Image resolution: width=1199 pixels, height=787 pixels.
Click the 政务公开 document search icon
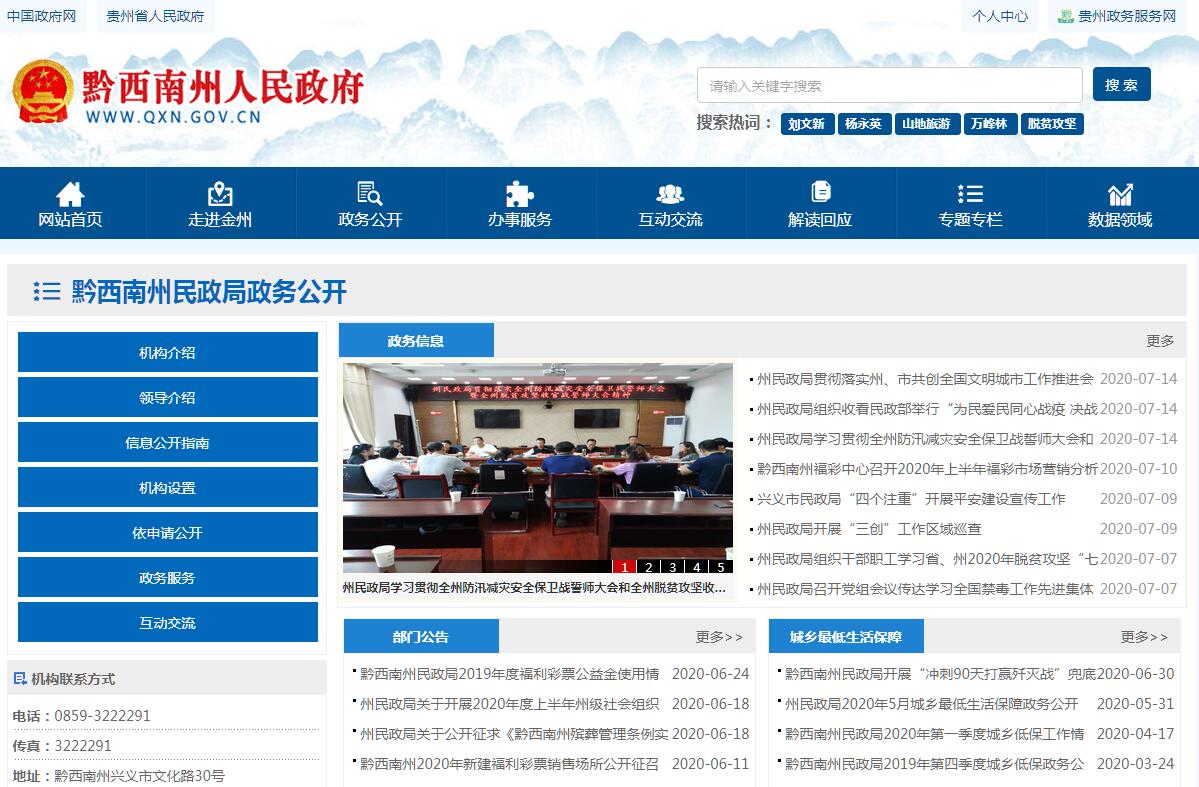tap(370, 194)
